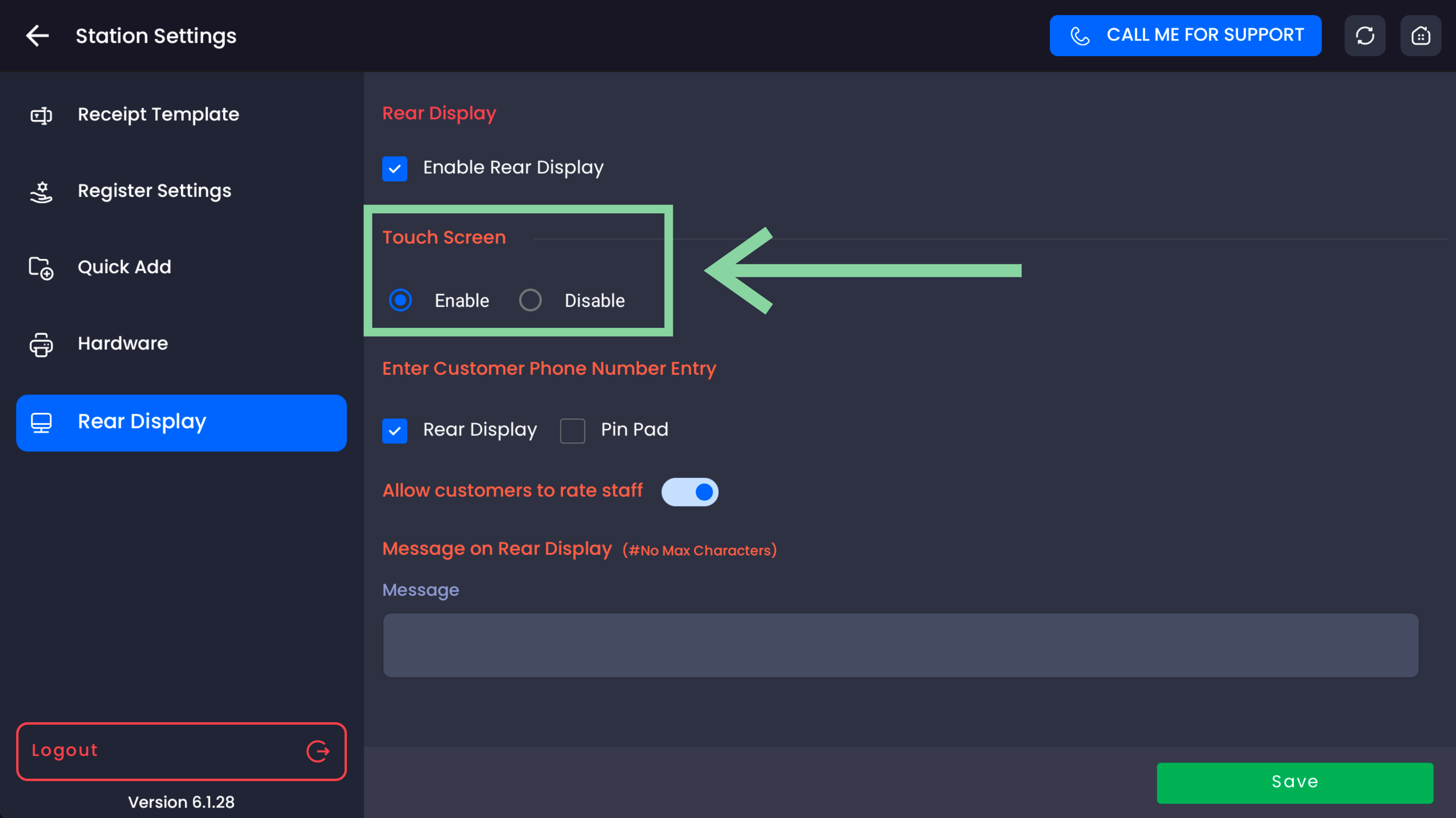Click the Quick Add folder icon
Screen dimensions: 1456x818
point(41,268)
